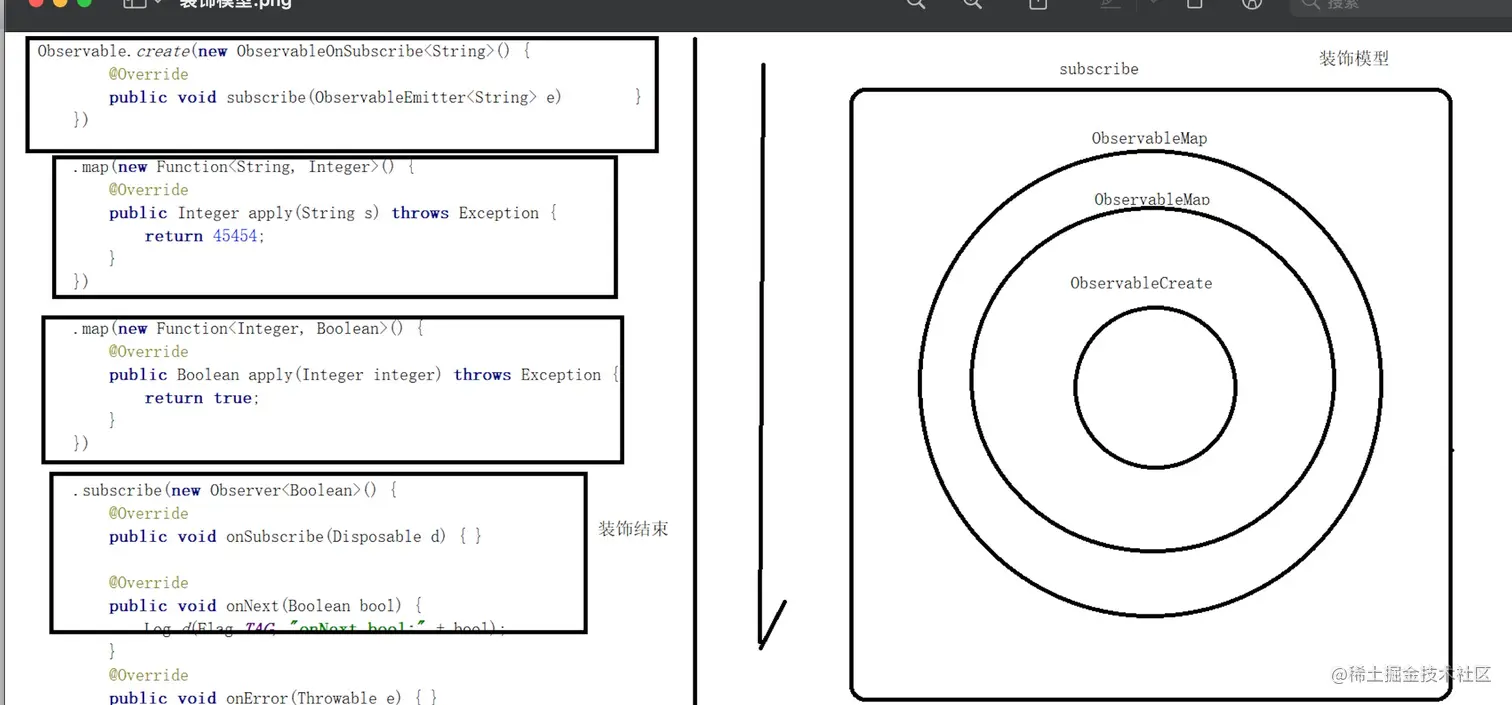Click the "return 45454;" code line
This screenshot has height=705, width=1512.
pos(205,236)
